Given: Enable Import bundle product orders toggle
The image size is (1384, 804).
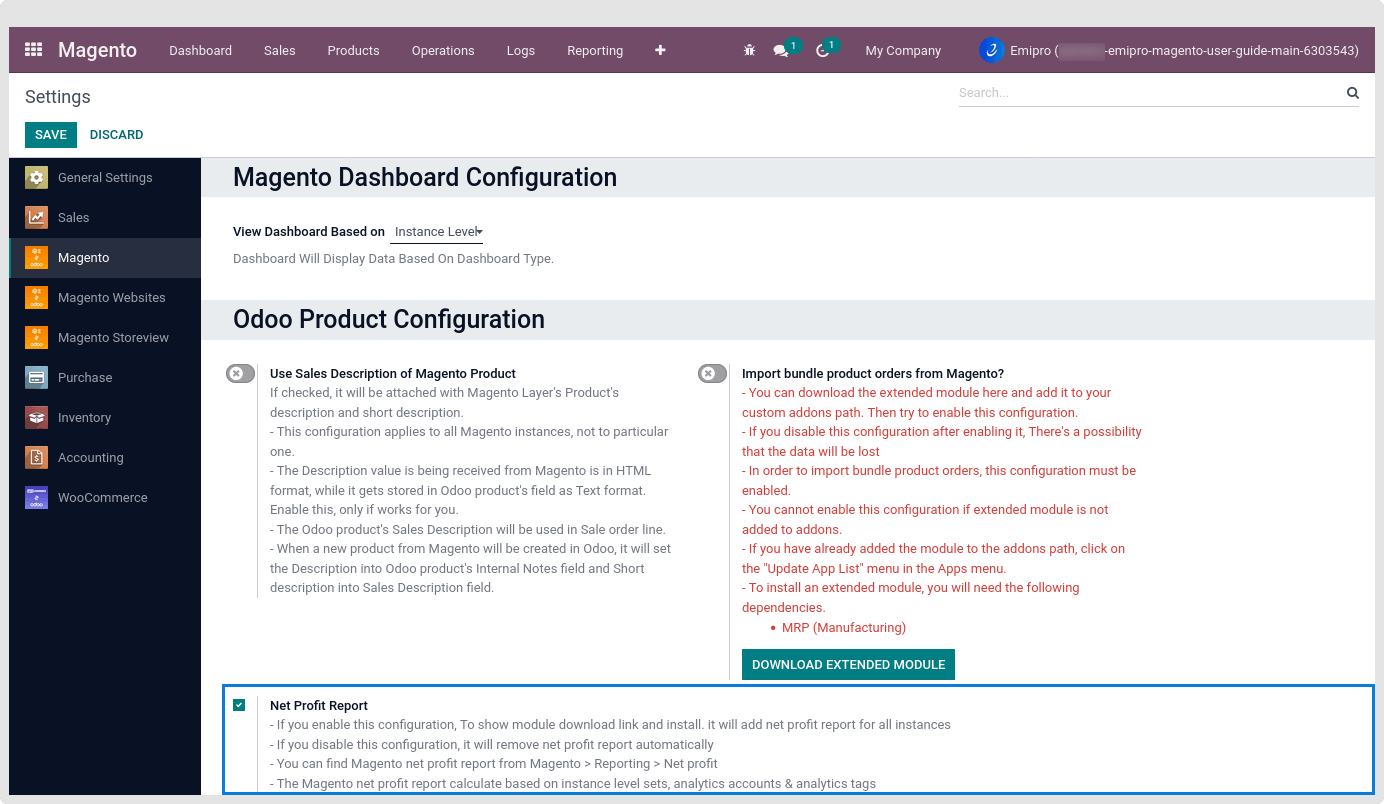Looking at the screenshot, I should [x=712, y=374].
